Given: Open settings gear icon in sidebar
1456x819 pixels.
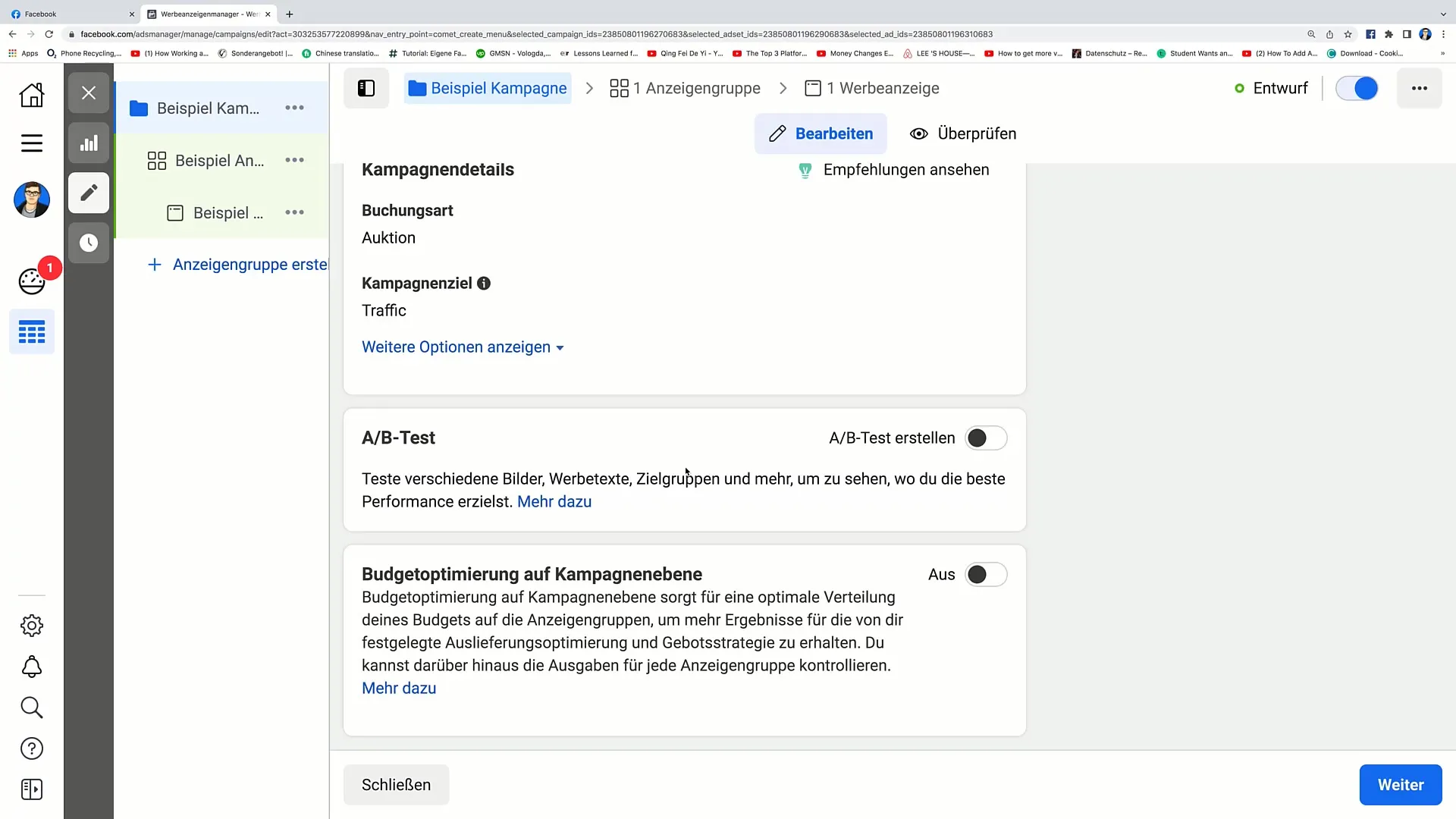Looking at the screenshot, I should [x=32, y=625].
